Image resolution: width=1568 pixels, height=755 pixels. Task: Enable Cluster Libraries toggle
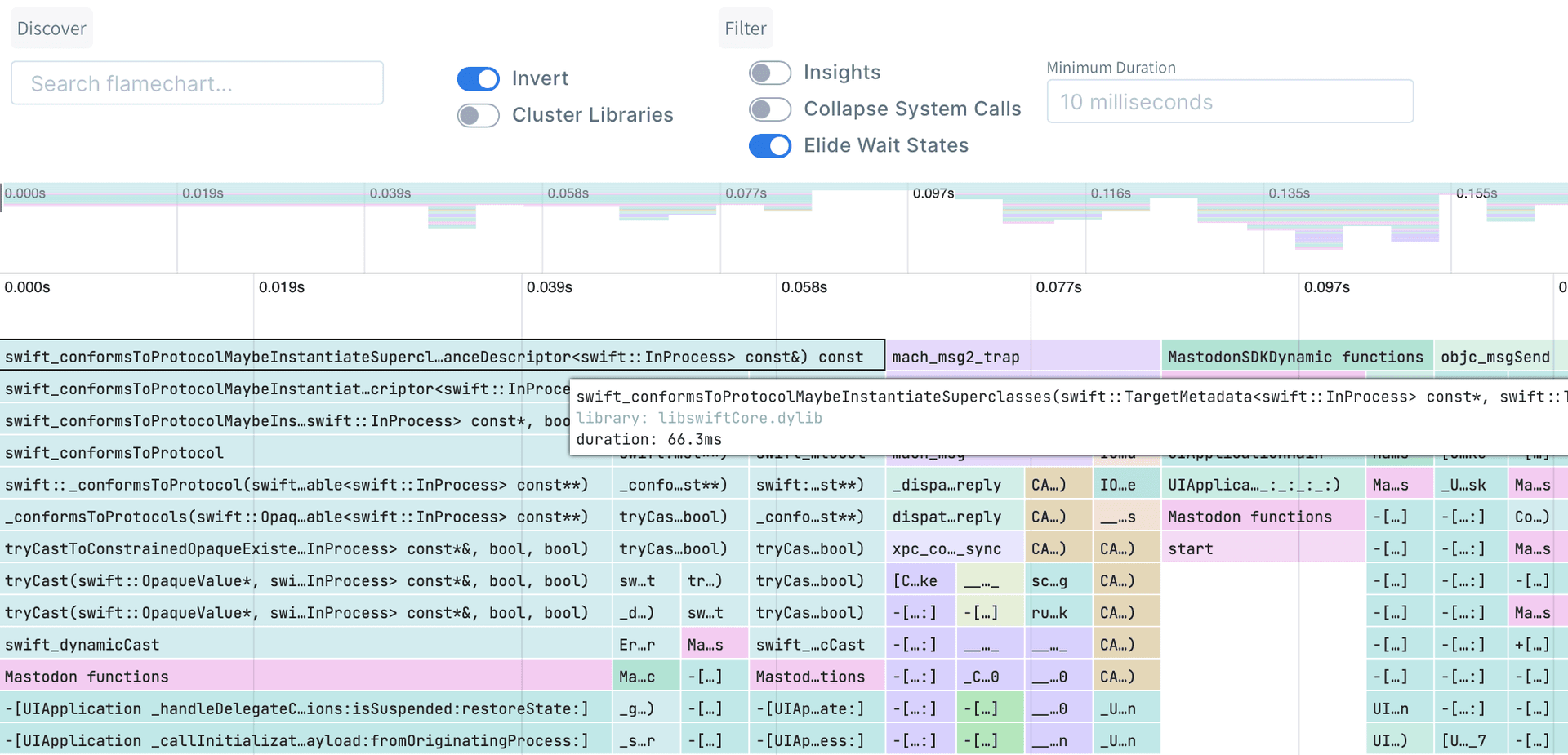pyautogui.click(x=478, y=115)
